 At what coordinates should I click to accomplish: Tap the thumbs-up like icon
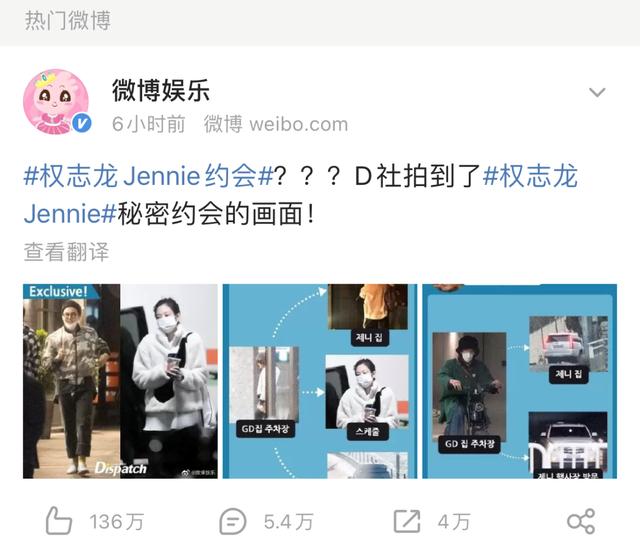point(58,521)
